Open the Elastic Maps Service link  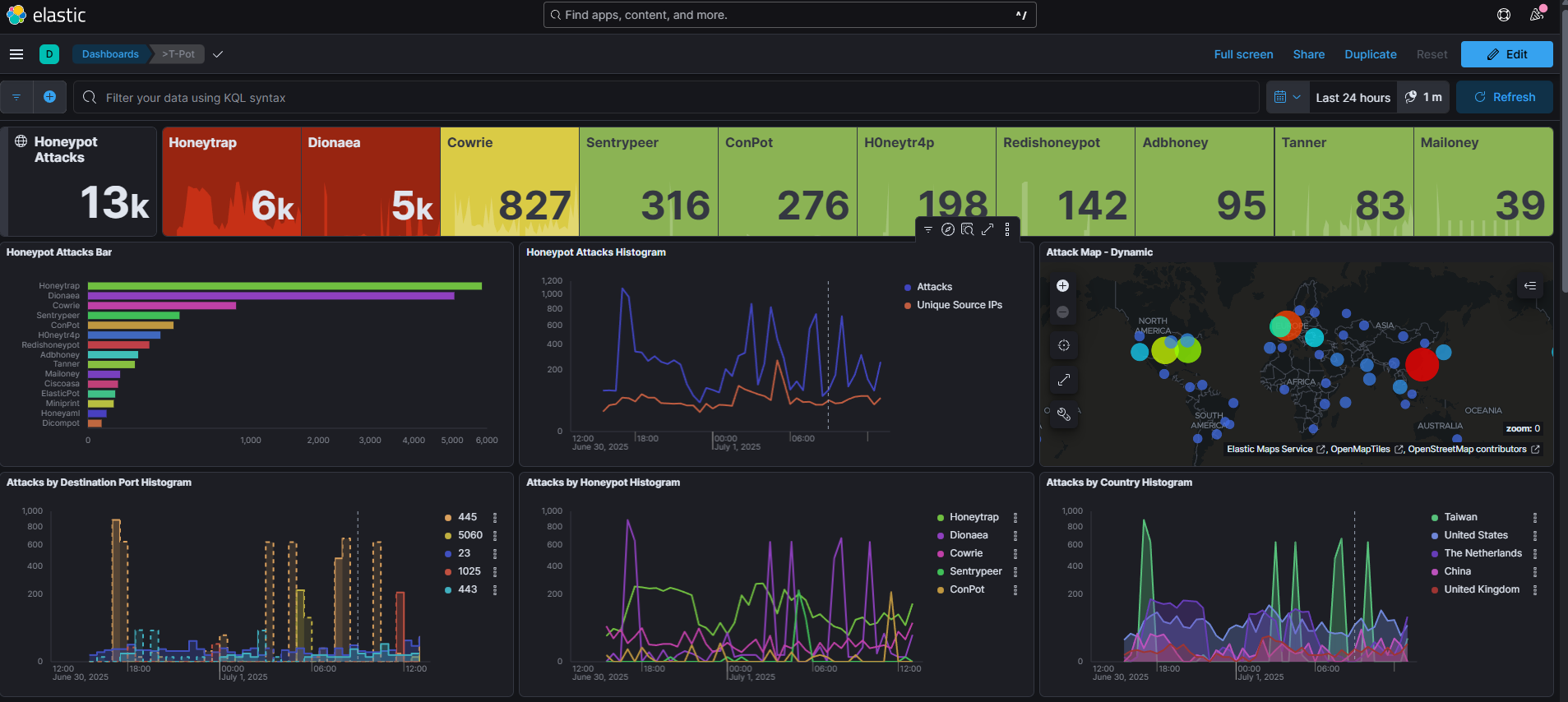(1276, 449)
